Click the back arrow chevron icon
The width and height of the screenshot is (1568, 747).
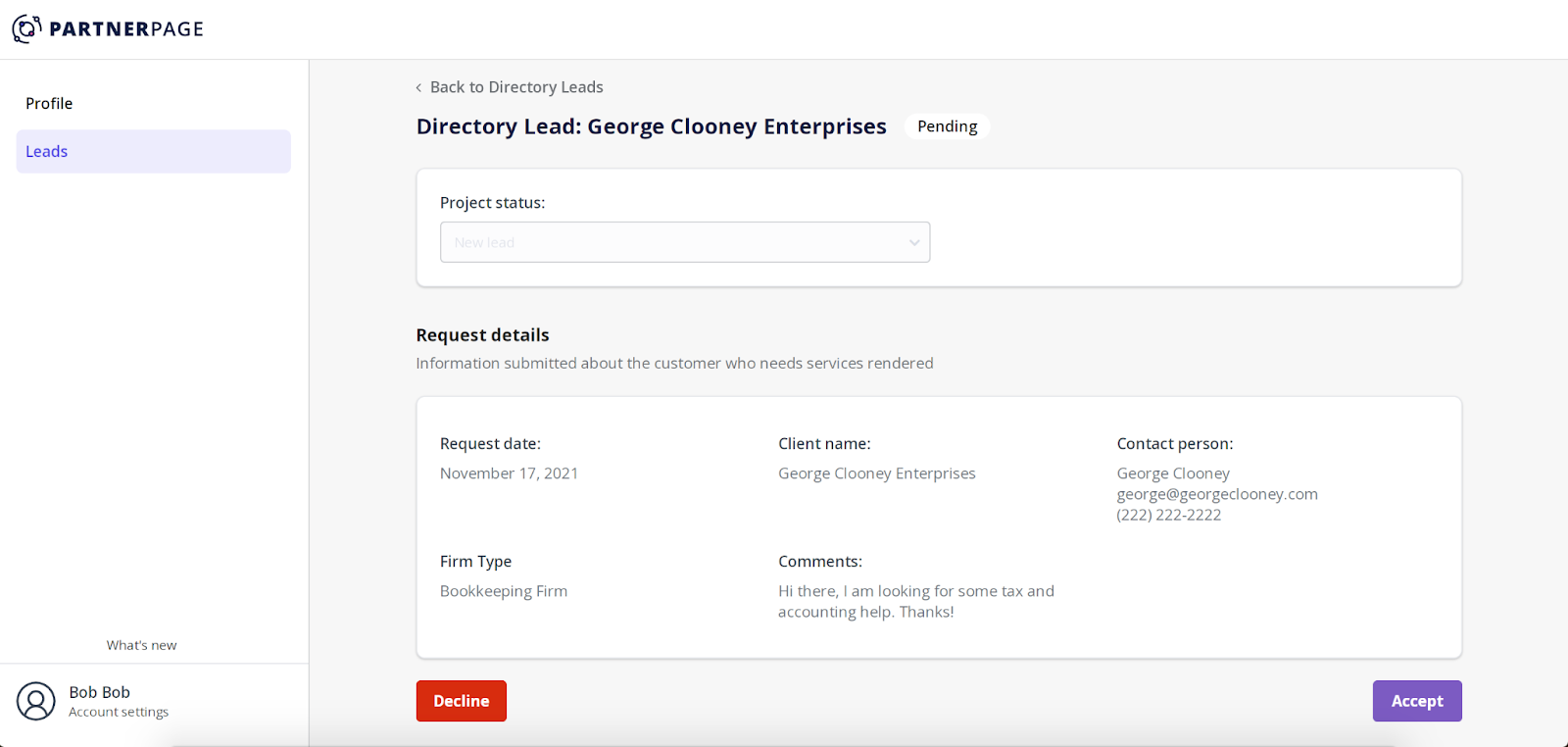pos(418,88)
